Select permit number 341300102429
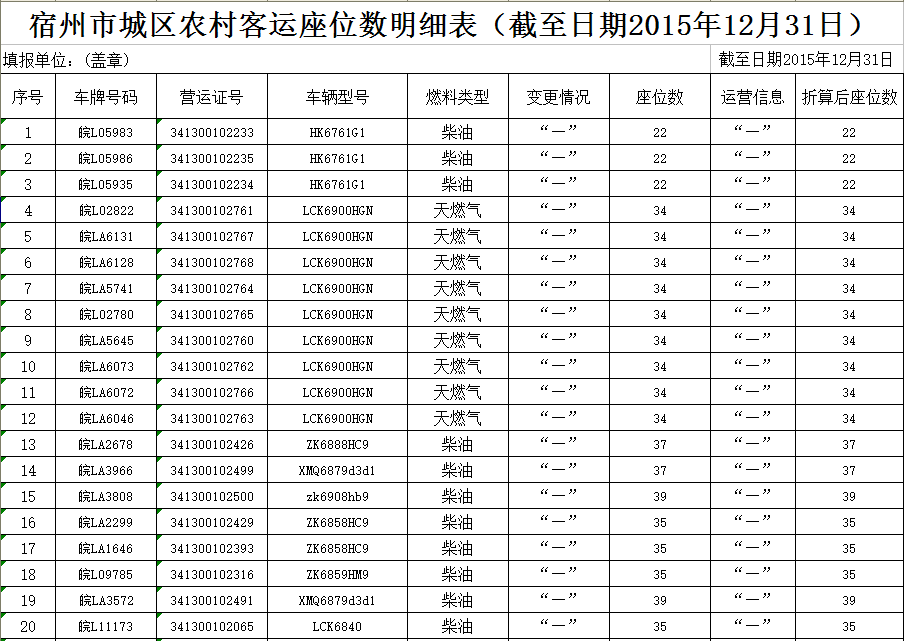Viewport: 904px width, 641px height. click(212, 522)
